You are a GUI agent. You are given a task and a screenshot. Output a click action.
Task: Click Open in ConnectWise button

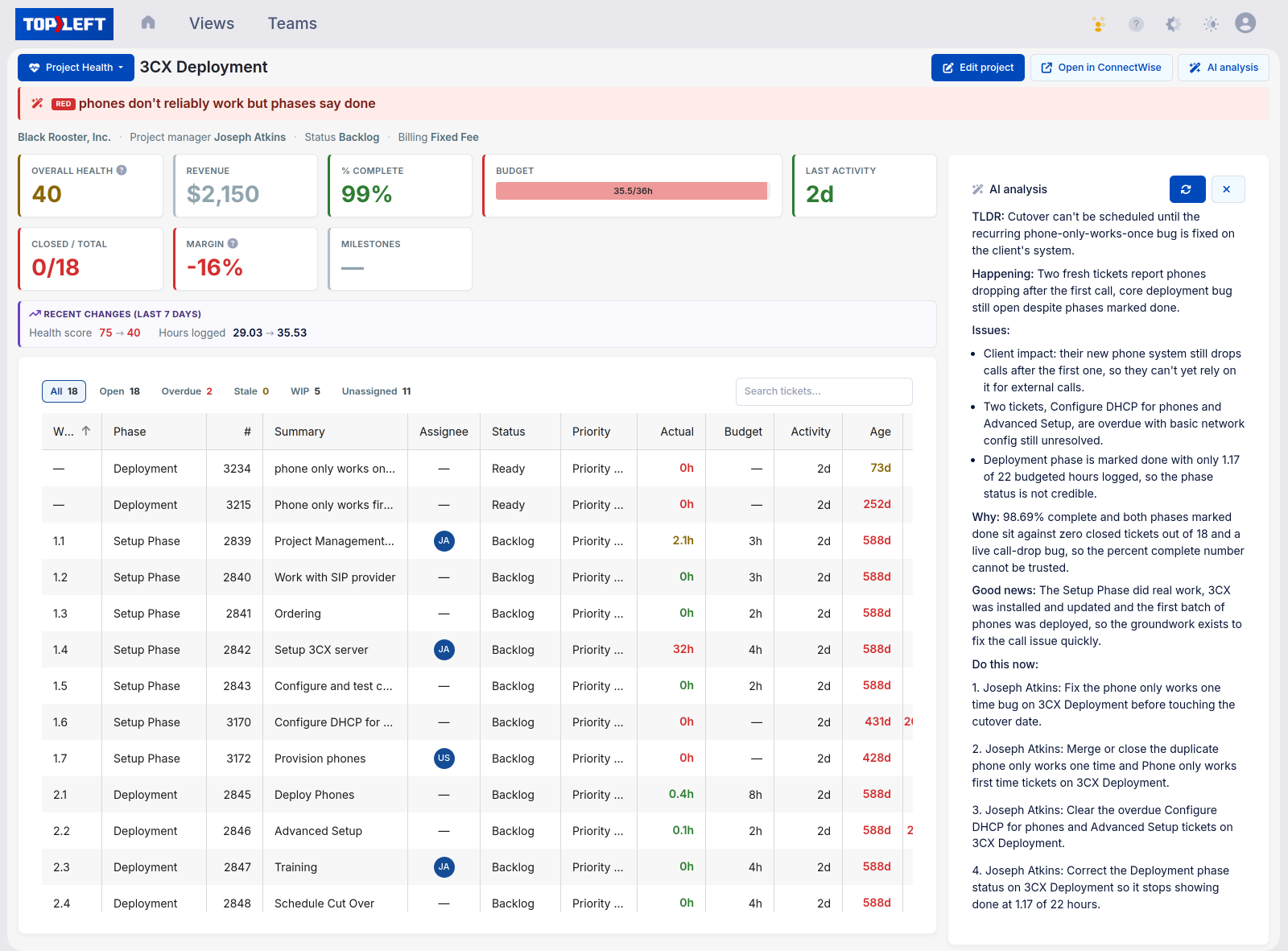(x=1101, y=68)
